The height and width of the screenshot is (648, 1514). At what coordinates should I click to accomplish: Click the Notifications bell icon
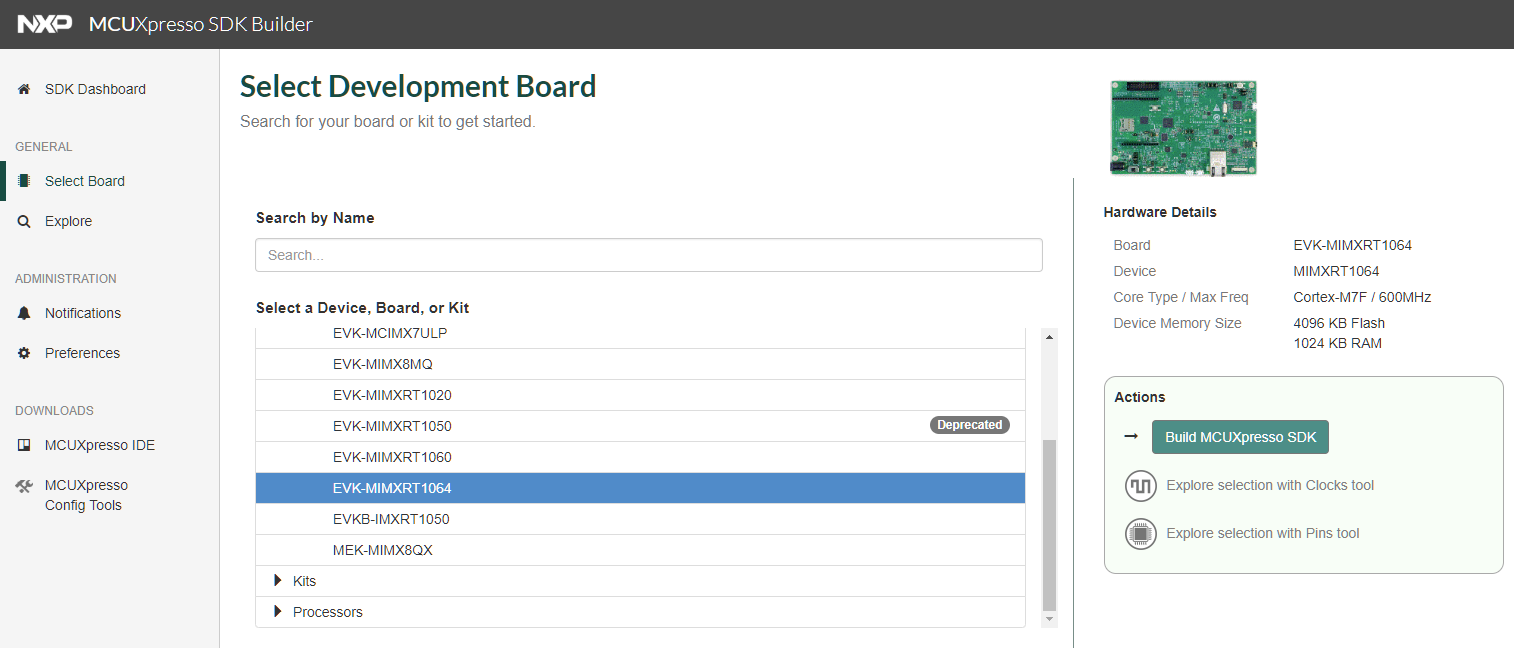pos(24,313)
